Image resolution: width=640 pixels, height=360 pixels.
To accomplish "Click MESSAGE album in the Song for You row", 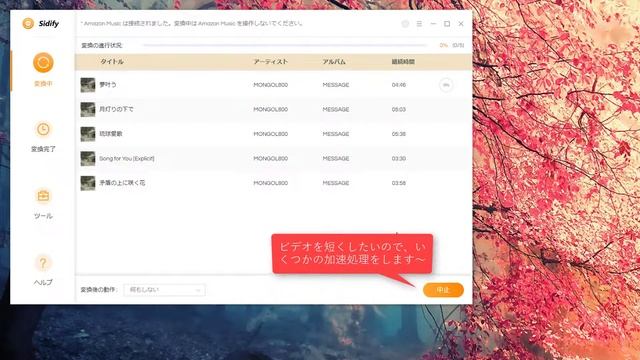I will pos(336,158).
